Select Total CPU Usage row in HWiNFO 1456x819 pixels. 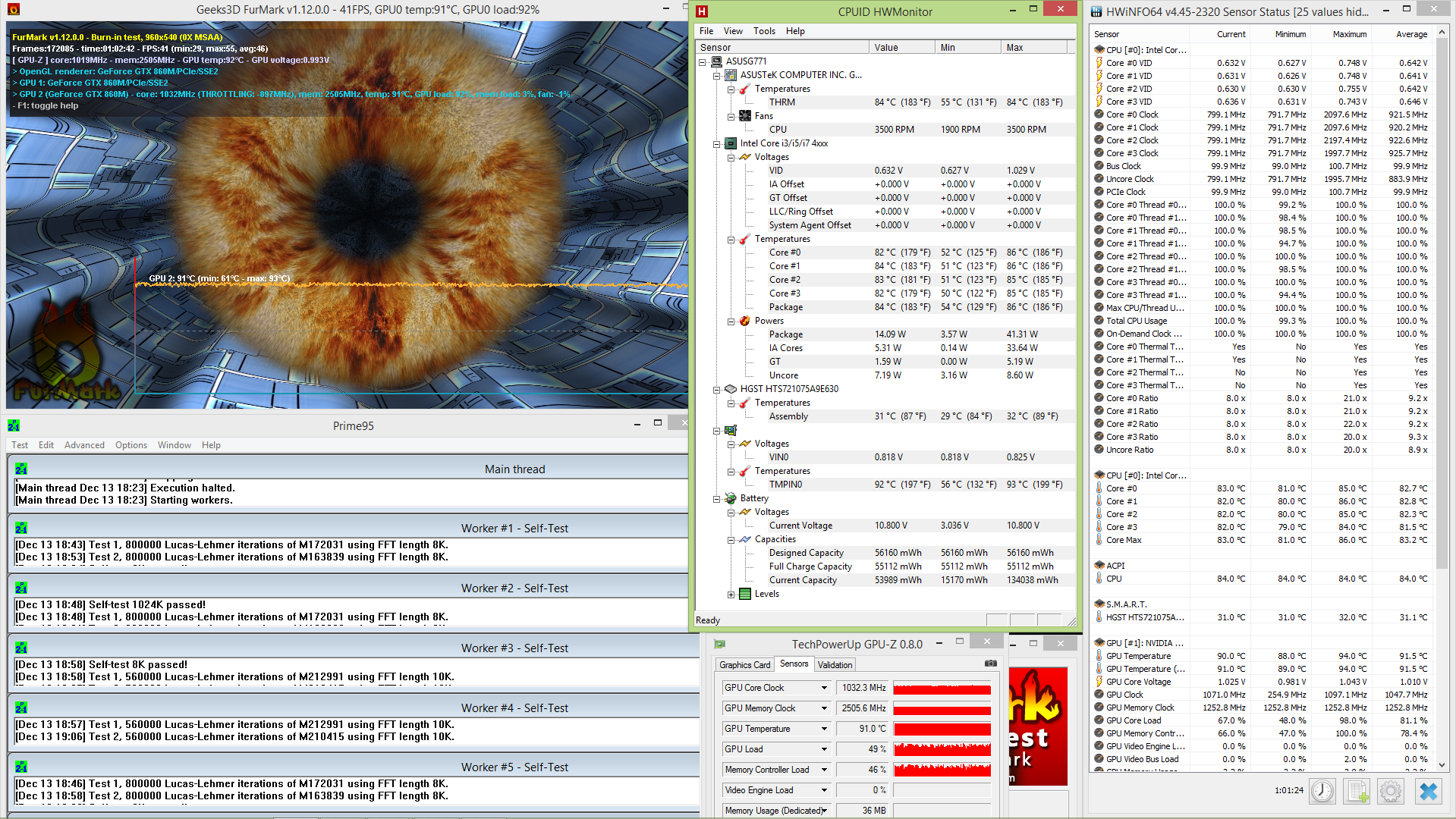pos(1263,321)
